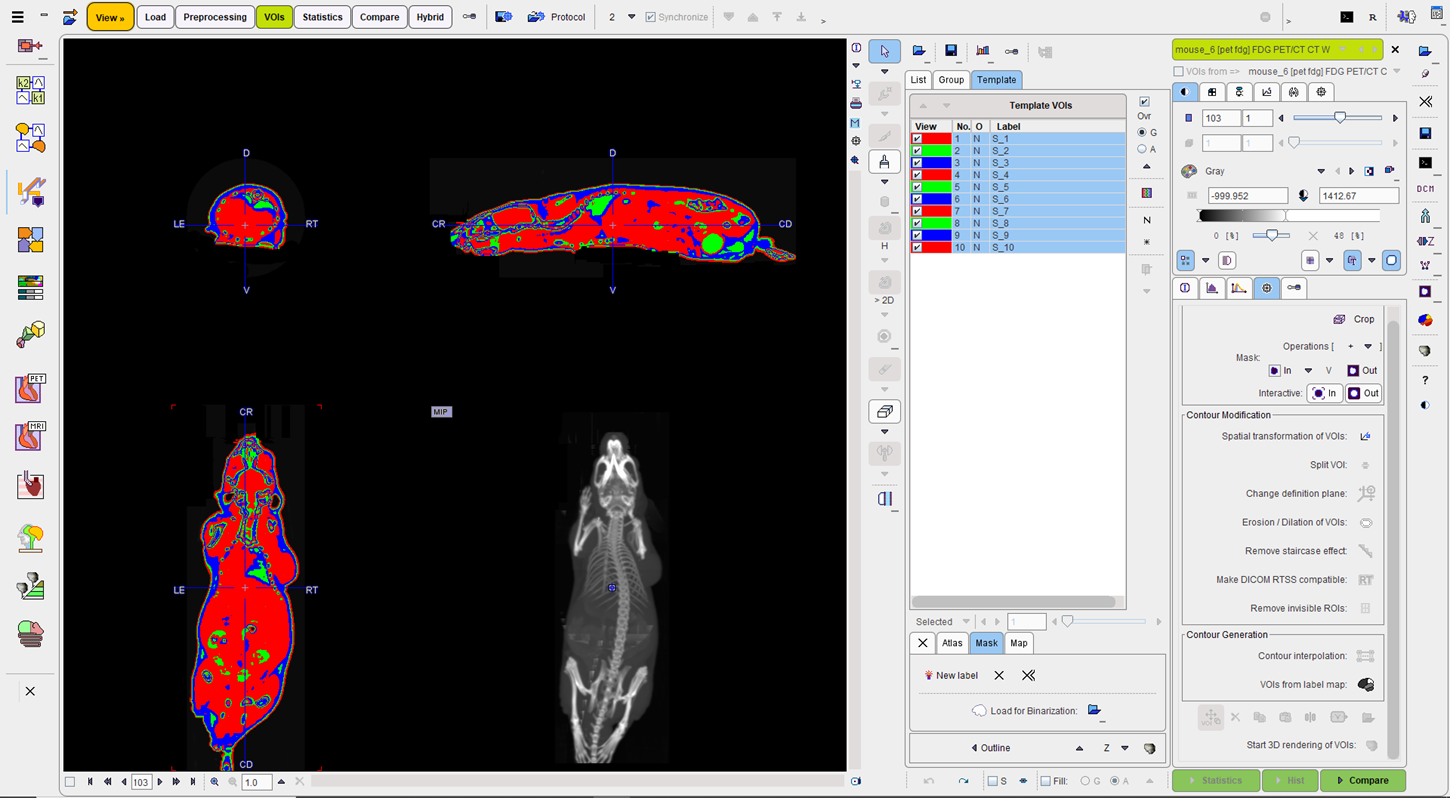This screenshot has width=1450, height=798.
Task: Toggle view checkbox for S_1 row
Action: [x=917, y=139]
